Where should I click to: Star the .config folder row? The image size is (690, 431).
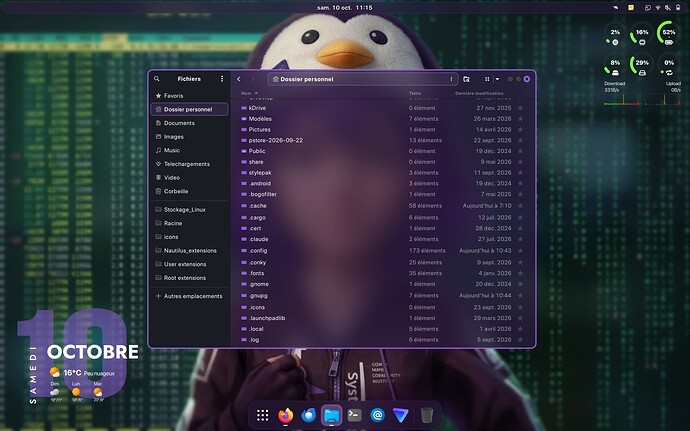pos(521,250)
